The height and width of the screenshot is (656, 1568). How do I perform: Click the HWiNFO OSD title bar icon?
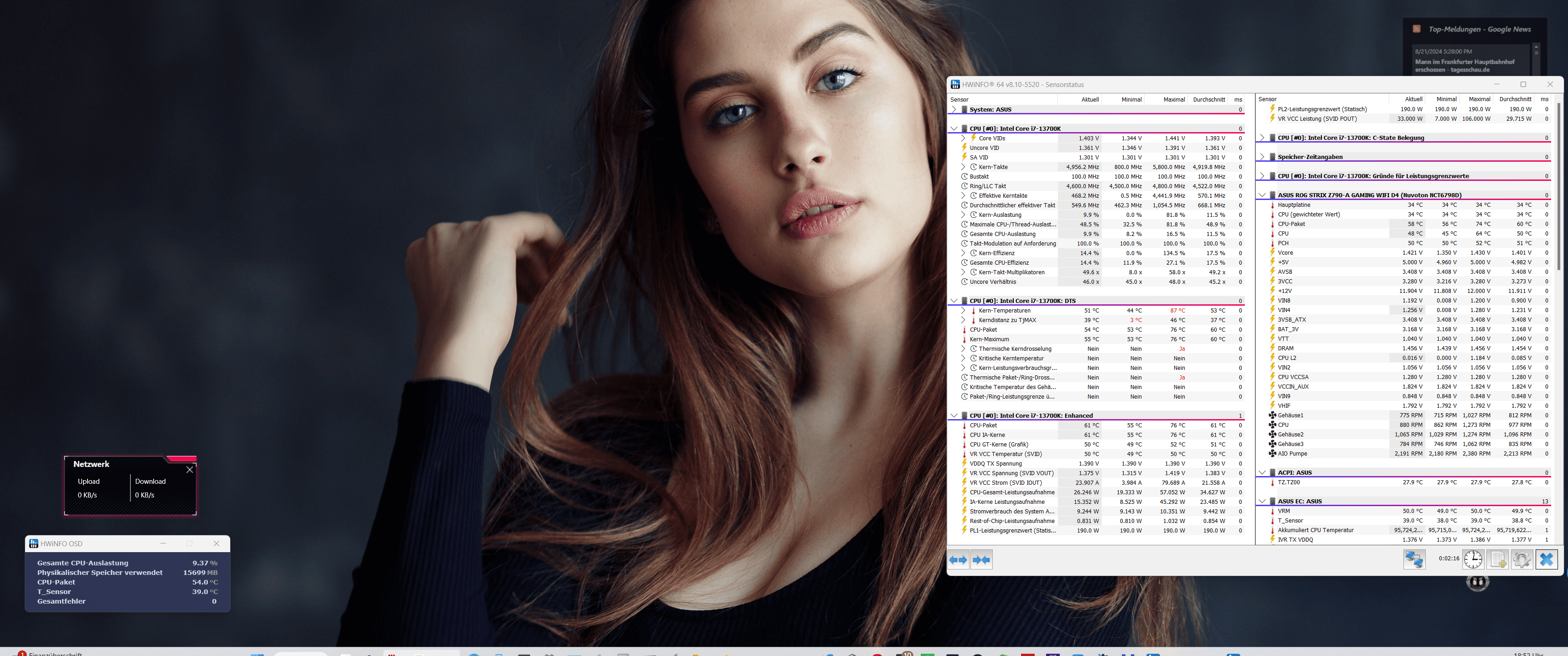point(33,543)
